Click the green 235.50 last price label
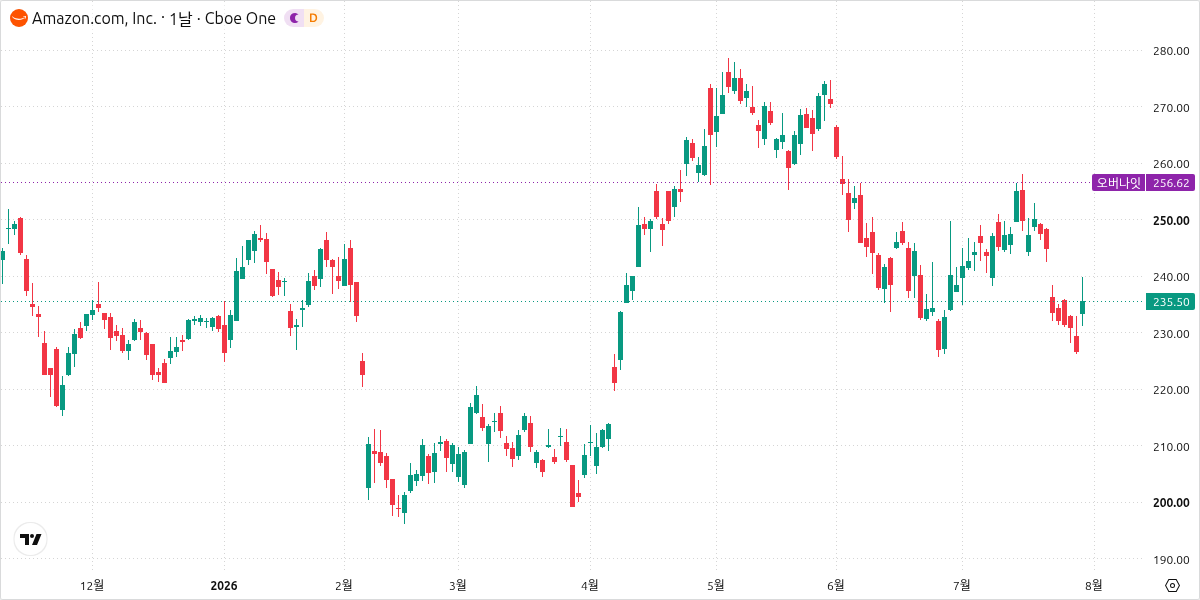 [x=1171, y=301]
